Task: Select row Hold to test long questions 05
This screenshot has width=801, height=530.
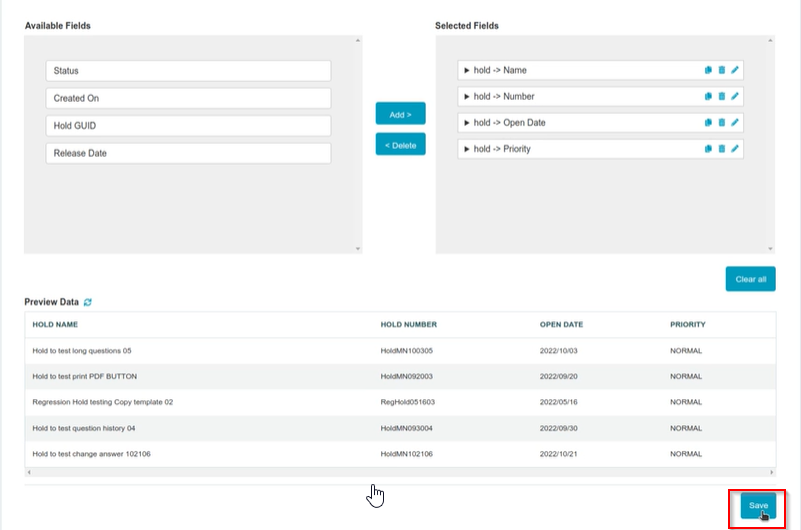Action: (400, 351)
